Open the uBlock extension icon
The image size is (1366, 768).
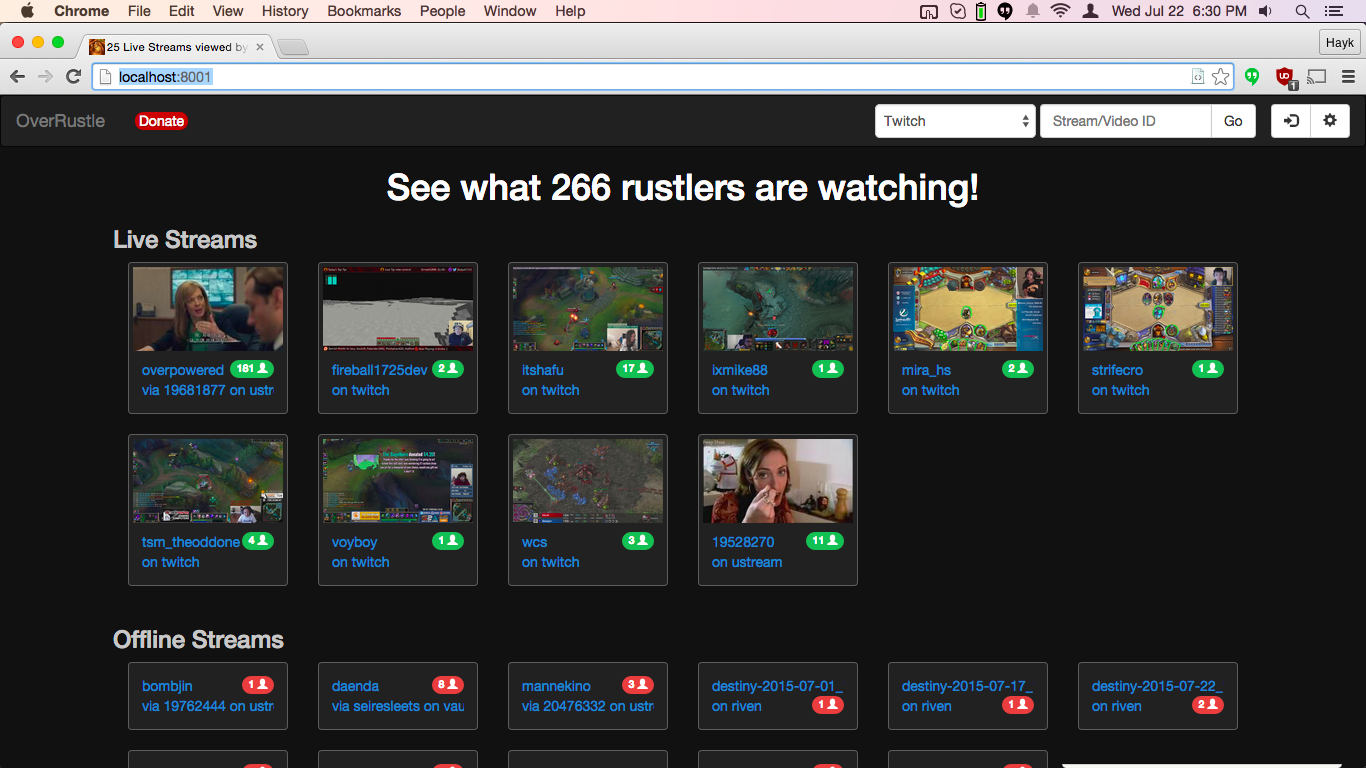click(1285, 77)
